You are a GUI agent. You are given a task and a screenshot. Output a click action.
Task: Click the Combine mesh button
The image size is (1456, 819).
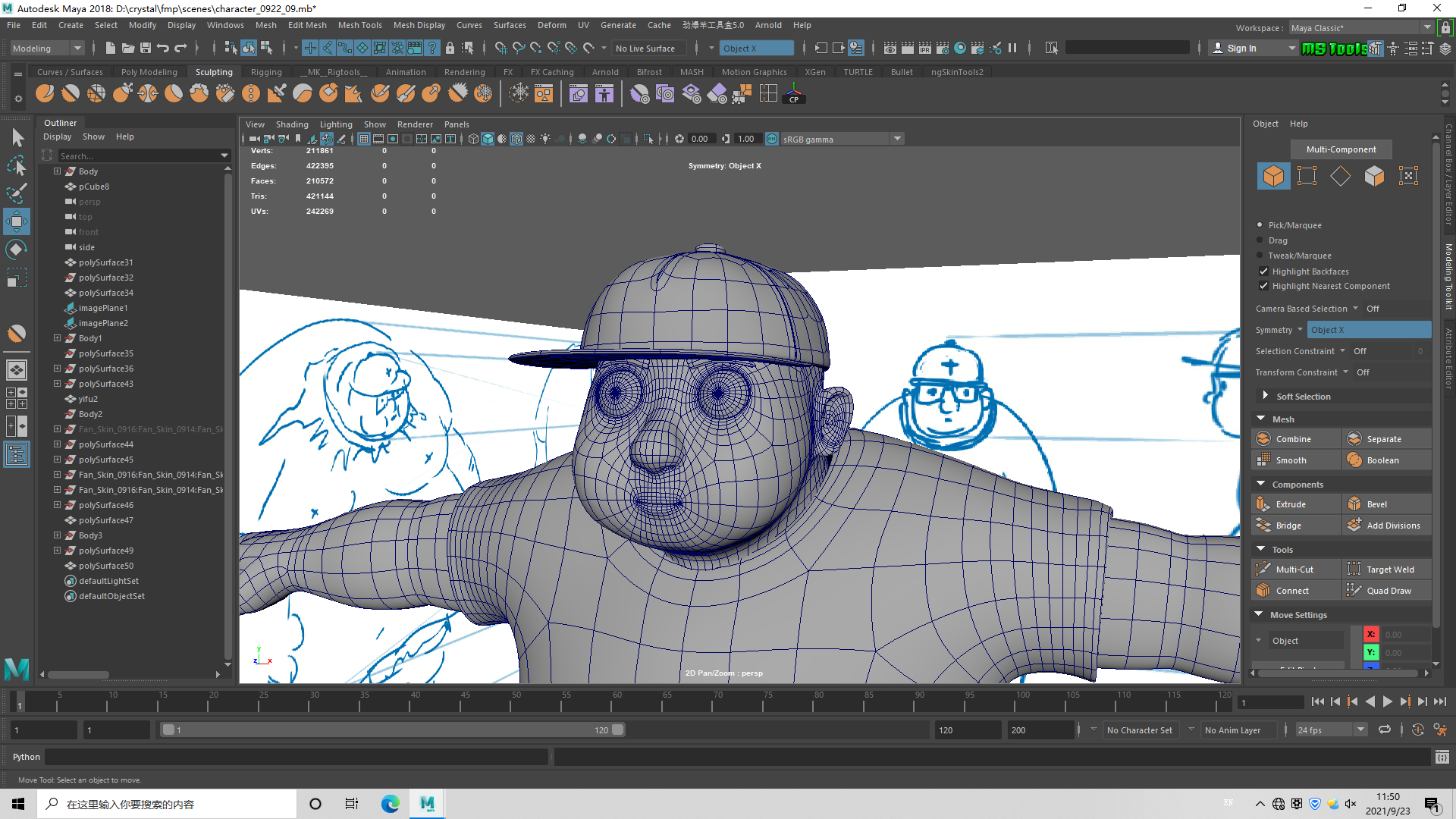(x=1295, y=439)
